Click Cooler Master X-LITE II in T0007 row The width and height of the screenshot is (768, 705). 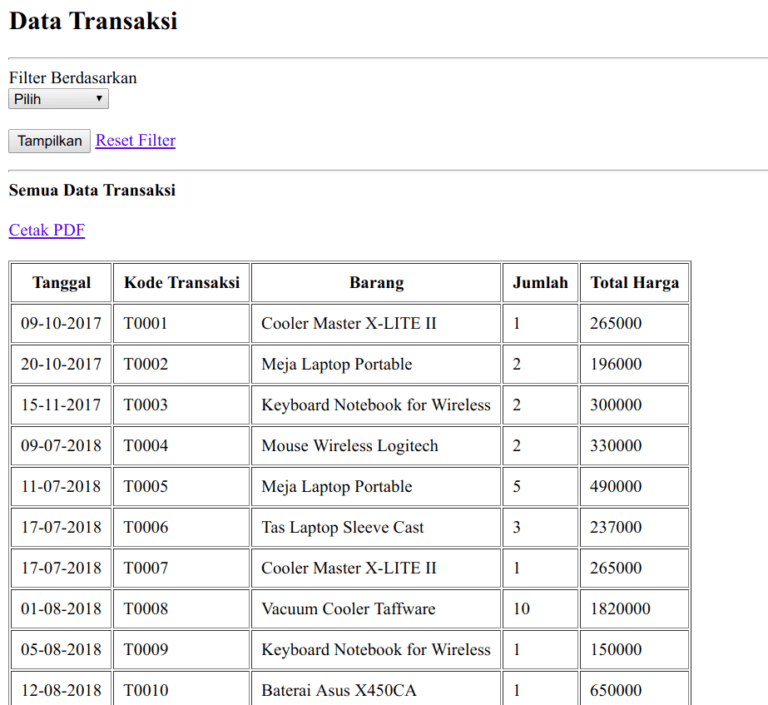[x=376, y=568]
